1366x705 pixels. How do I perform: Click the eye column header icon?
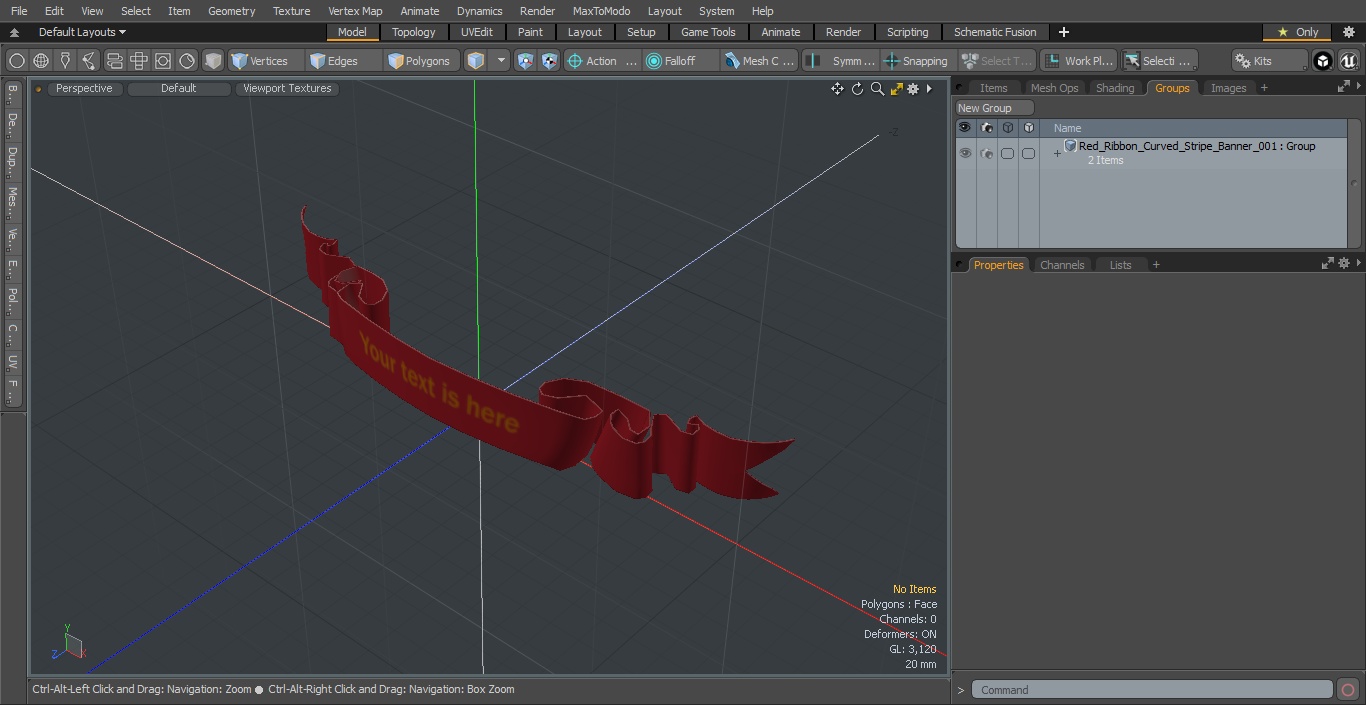[965, 128]
